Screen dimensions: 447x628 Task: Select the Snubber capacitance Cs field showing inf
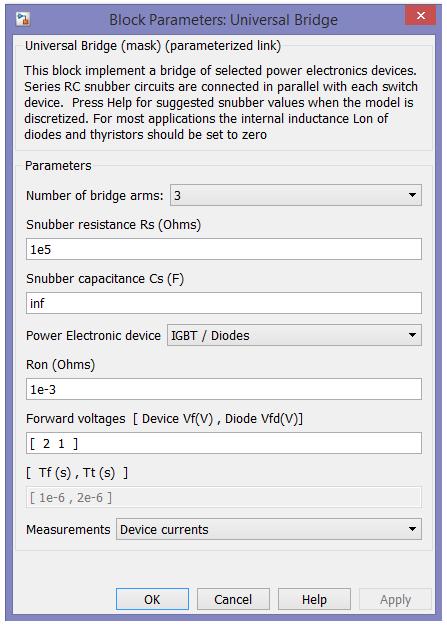[x=224, y=303]
